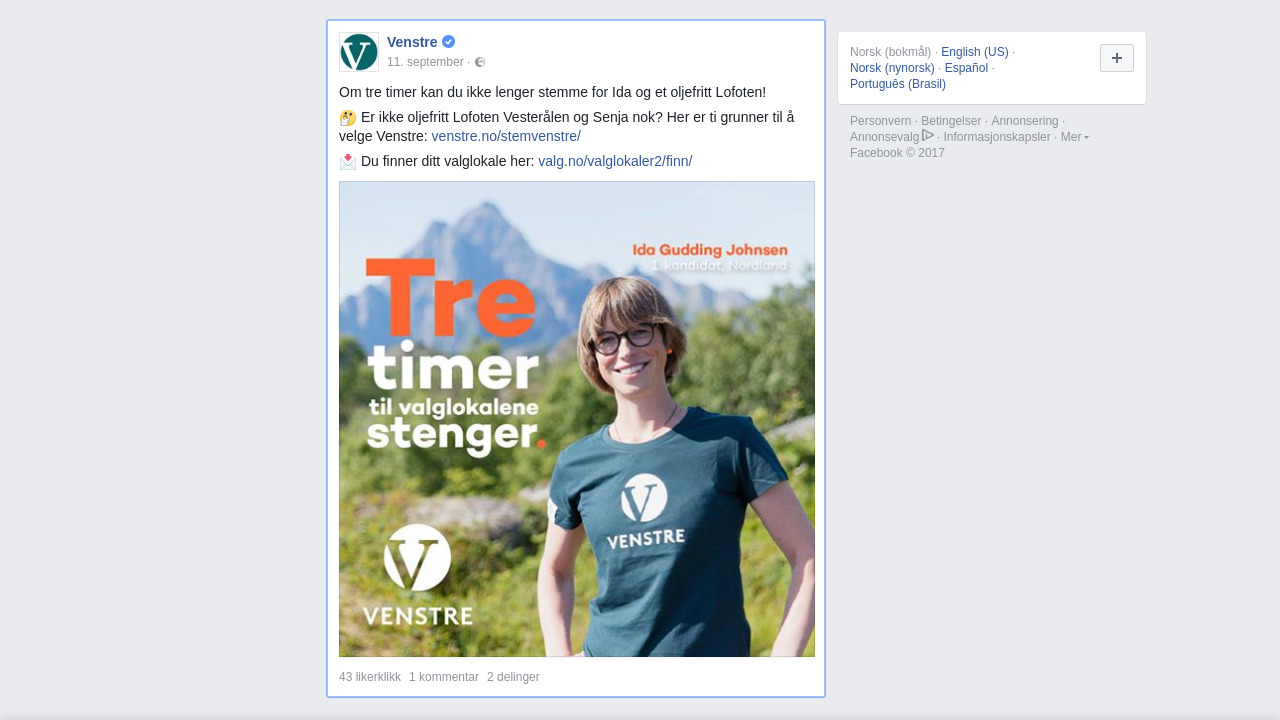The width and height of the screenshot is (1280, 720).
Task: Click the public globe privacy icon
Action: pyautogui.click(x=480, y=62)
